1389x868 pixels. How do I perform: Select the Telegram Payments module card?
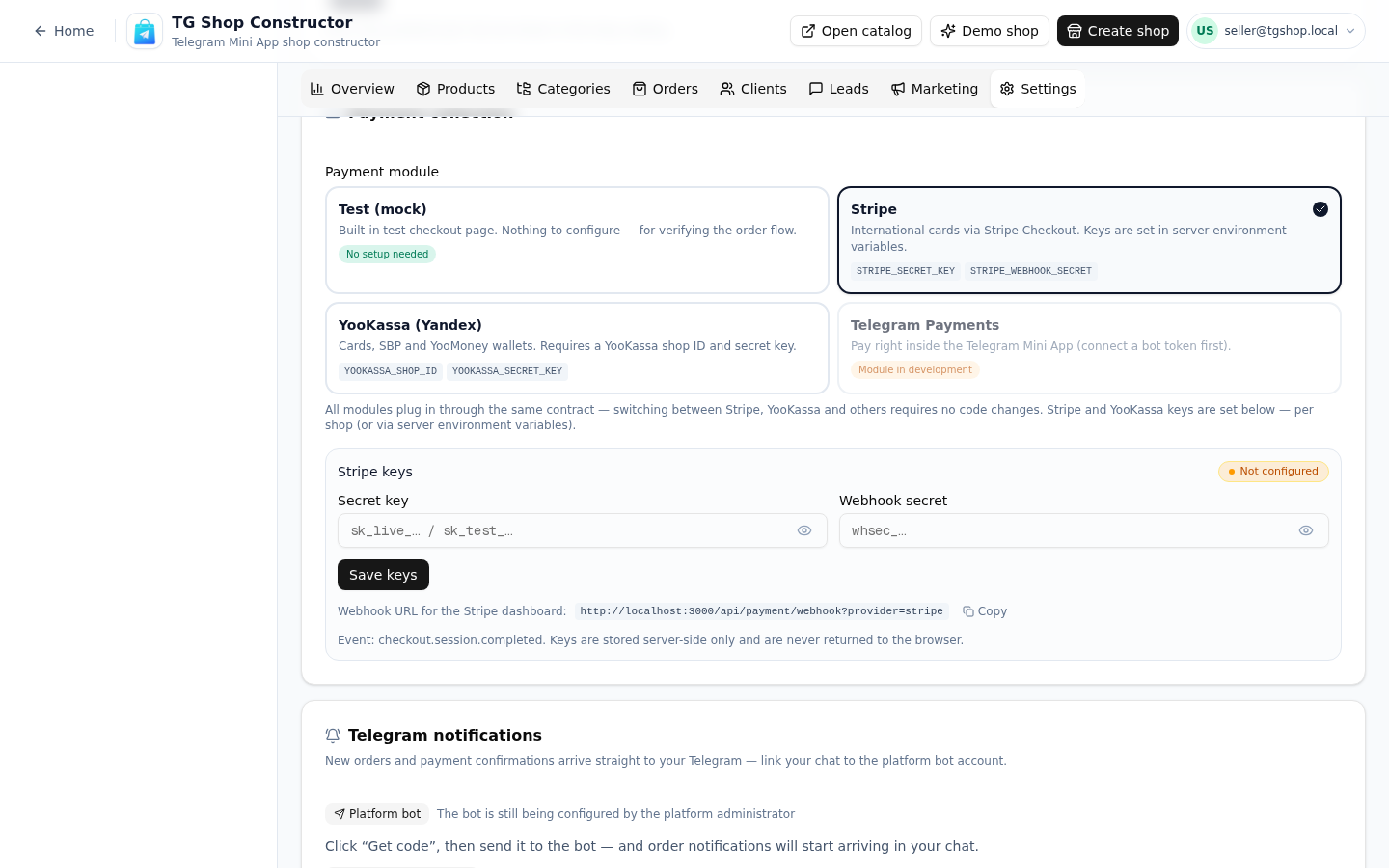(1089, 348)
